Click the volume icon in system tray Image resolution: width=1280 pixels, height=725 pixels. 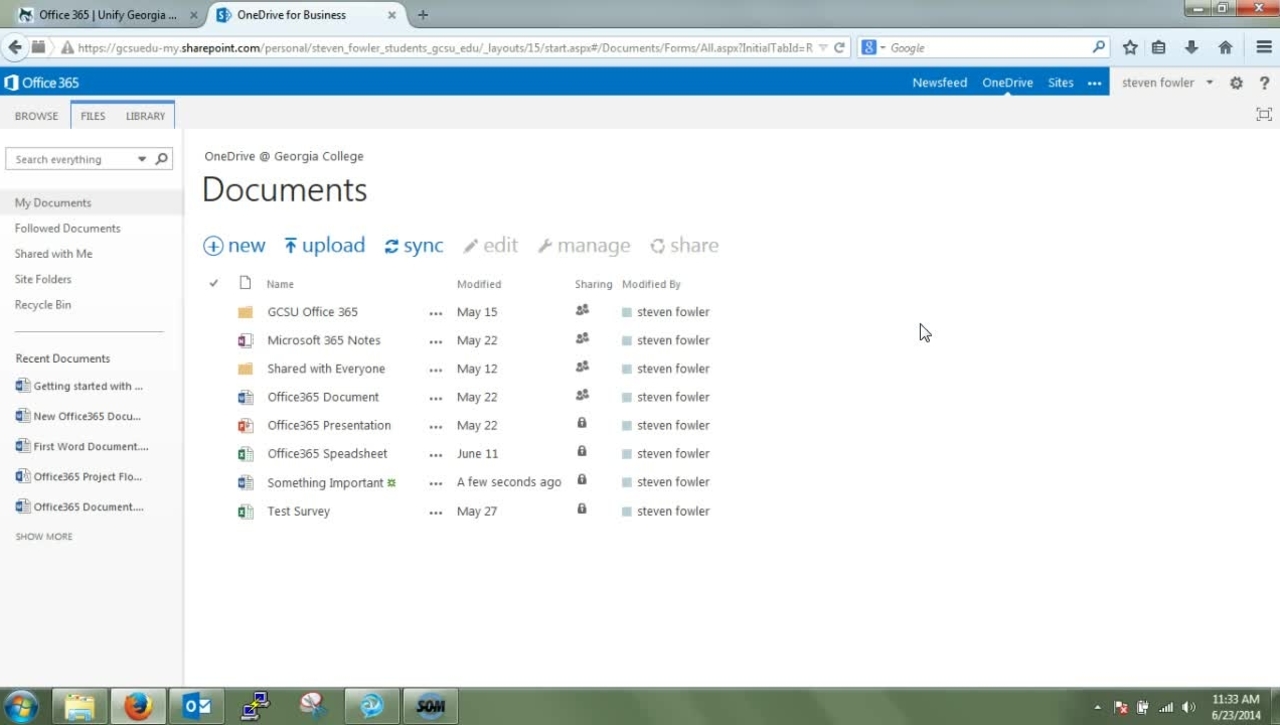(1189, 708)
